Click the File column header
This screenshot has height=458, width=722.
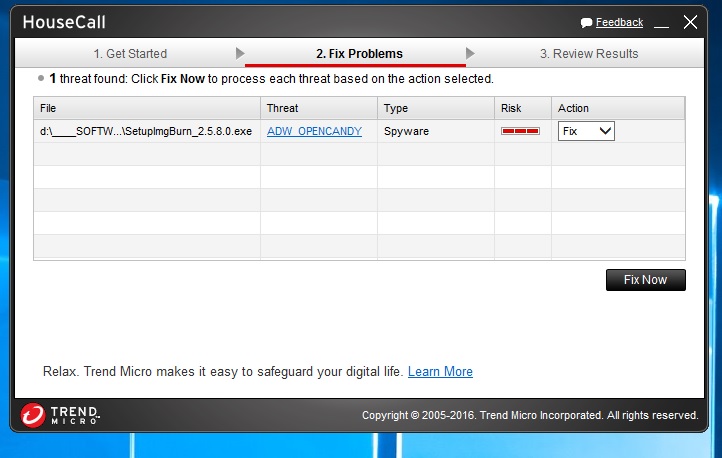click(x=147, y=108)
